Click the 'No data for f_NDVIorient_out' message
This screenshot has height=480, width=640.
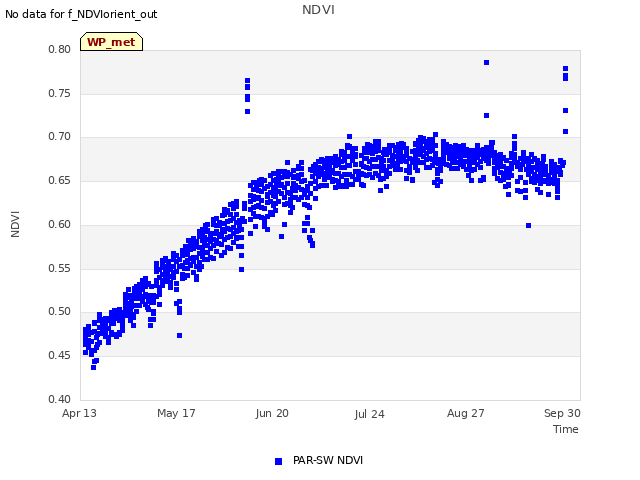[81, 14]
